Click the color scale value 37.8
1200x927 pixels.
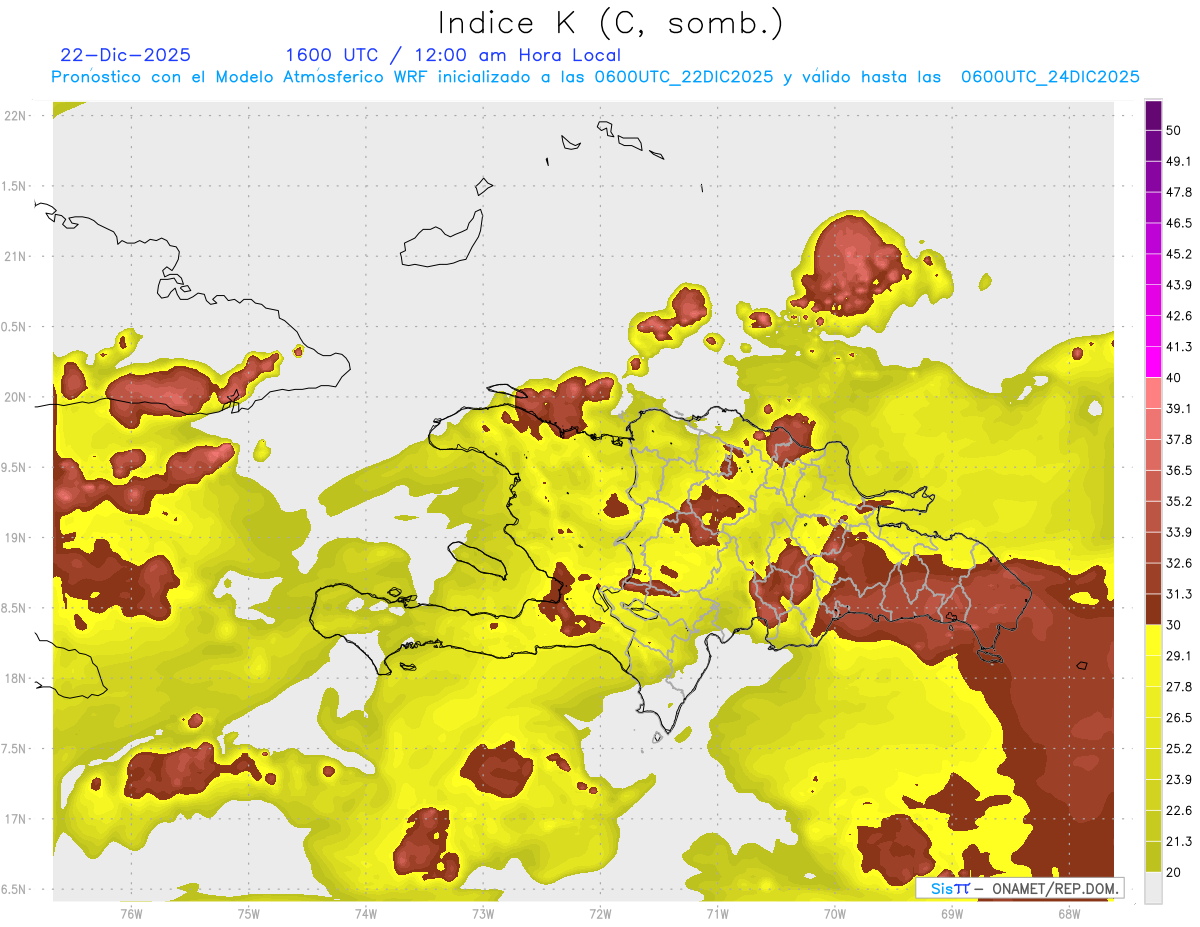(1179, 439)
